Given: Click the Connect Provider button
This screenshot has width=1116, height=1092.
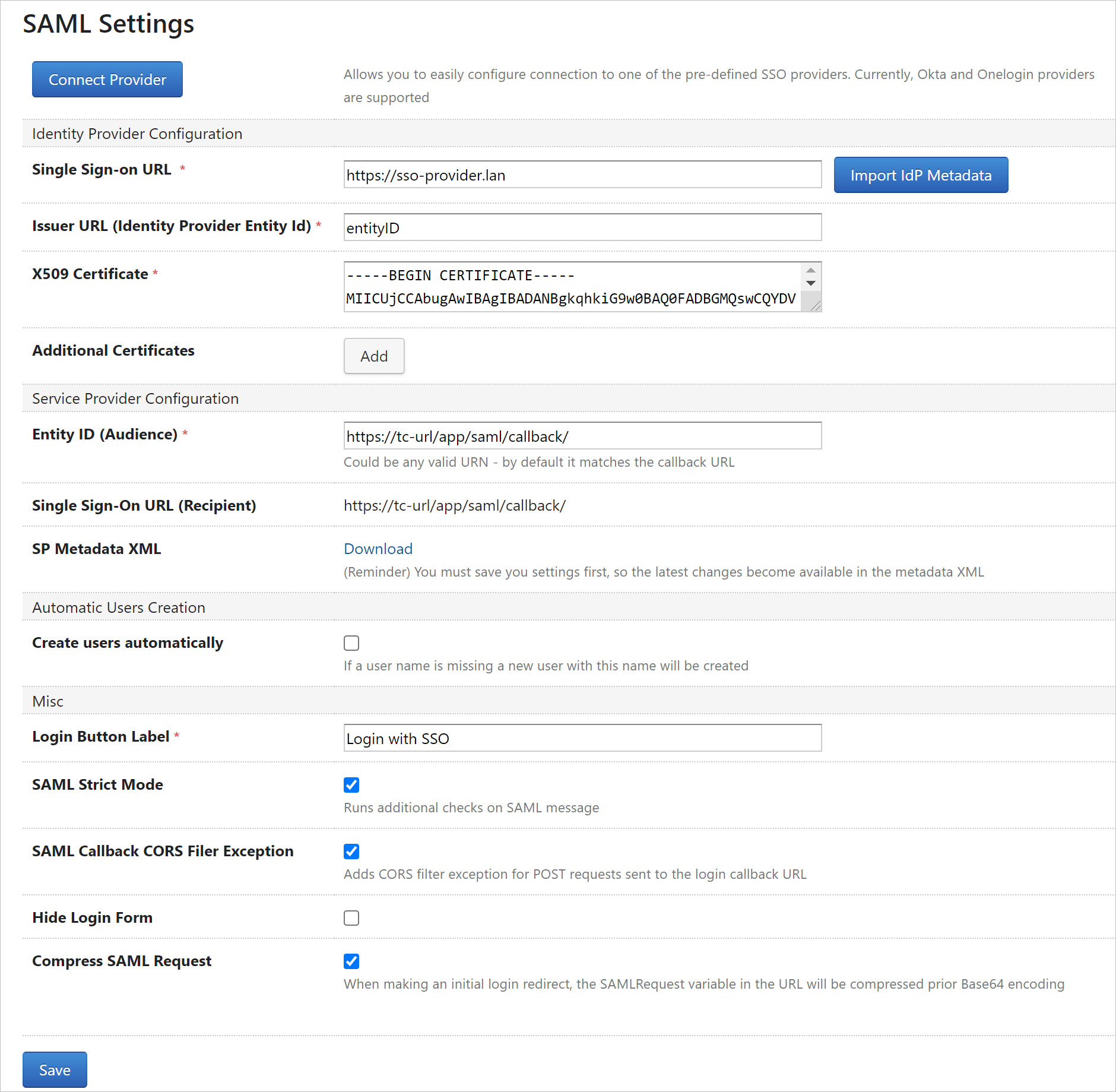Looking at the screenshot, I should (x=107, y=79).
